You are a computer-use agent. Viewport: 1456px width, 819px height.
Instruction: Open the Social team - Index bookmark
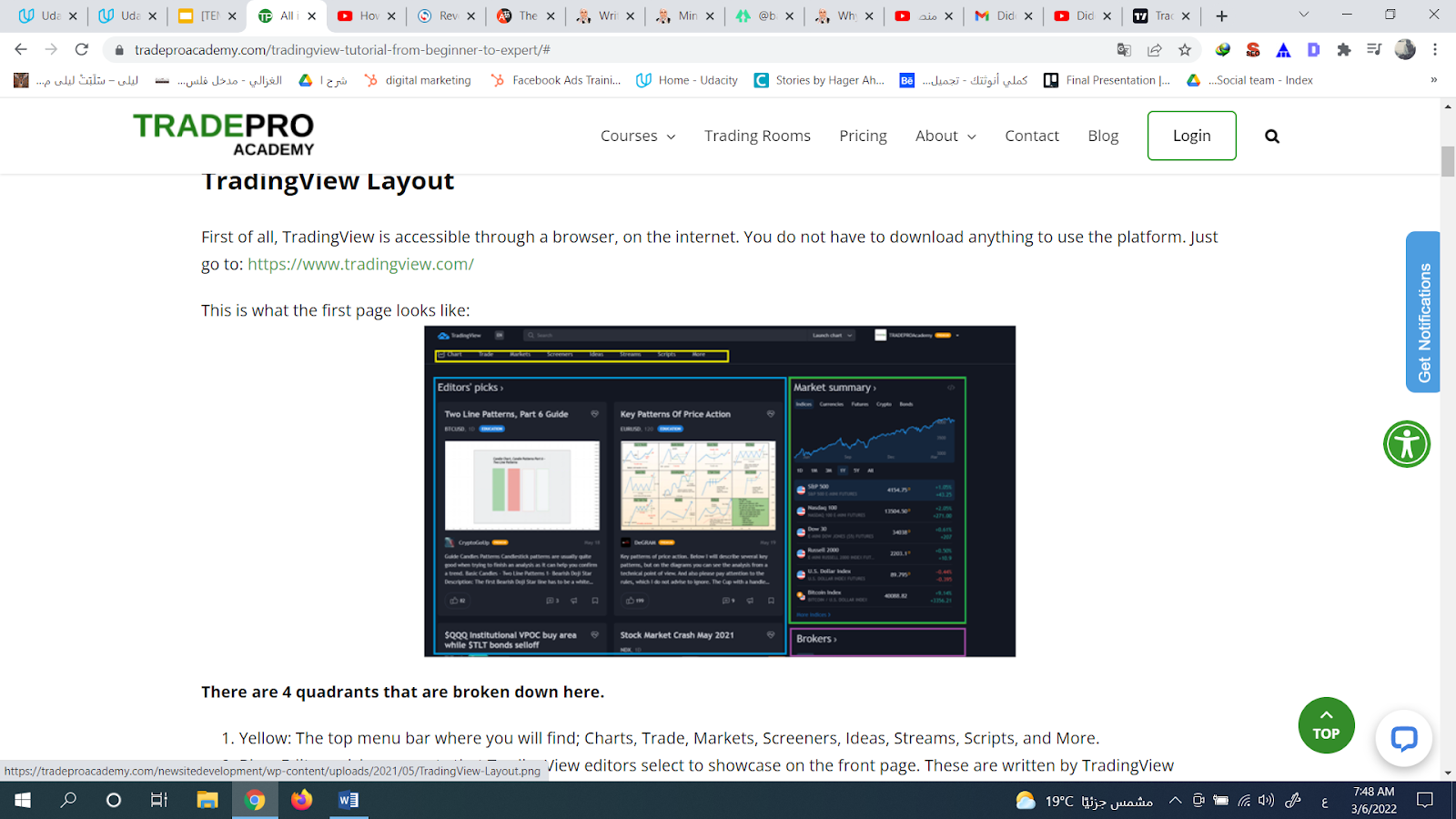pyautogui.click(x=1249, y=80)
